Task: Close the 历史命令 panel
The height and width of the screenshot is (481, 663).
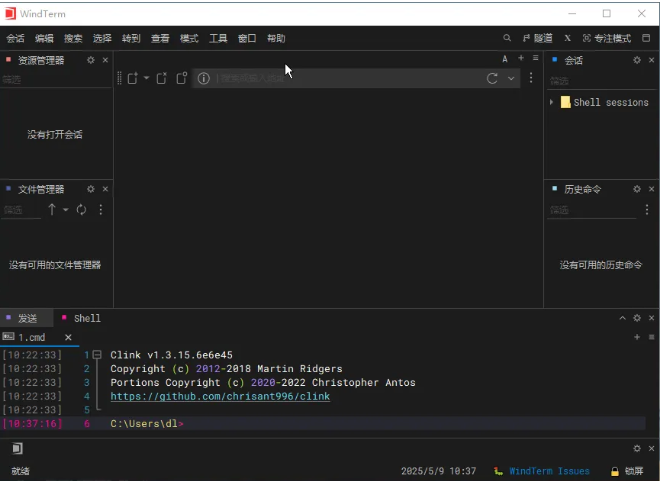Action: (x=652, y=189)
